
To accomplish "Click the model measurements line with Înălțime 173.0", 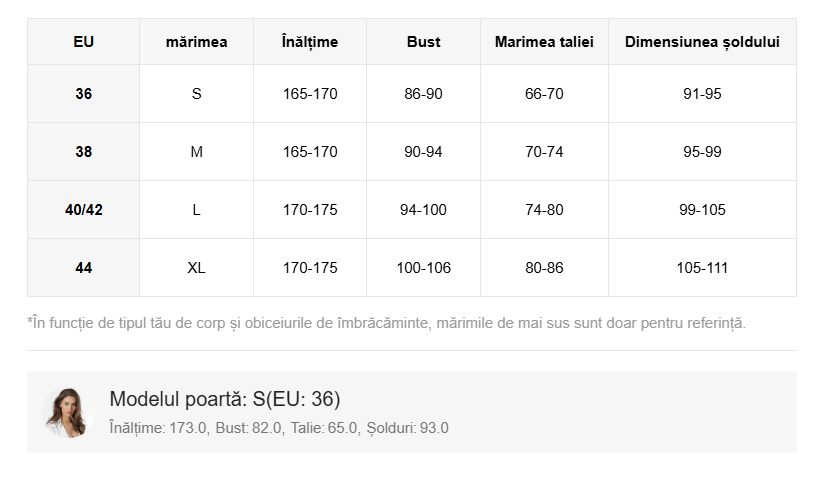I will pos(279,428).
